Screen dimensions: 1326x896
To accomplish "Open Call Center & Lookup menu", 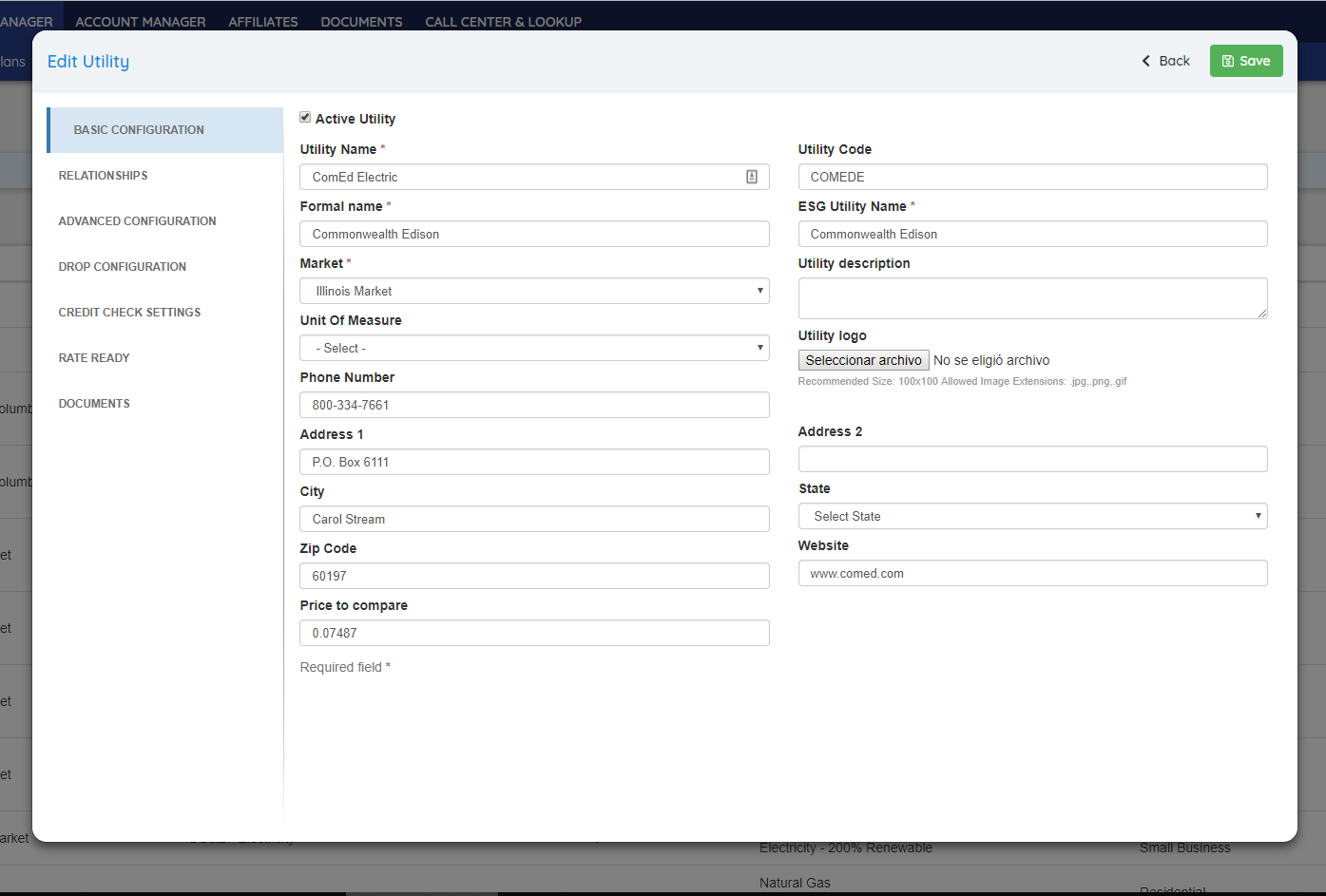I will click(504, 22).
